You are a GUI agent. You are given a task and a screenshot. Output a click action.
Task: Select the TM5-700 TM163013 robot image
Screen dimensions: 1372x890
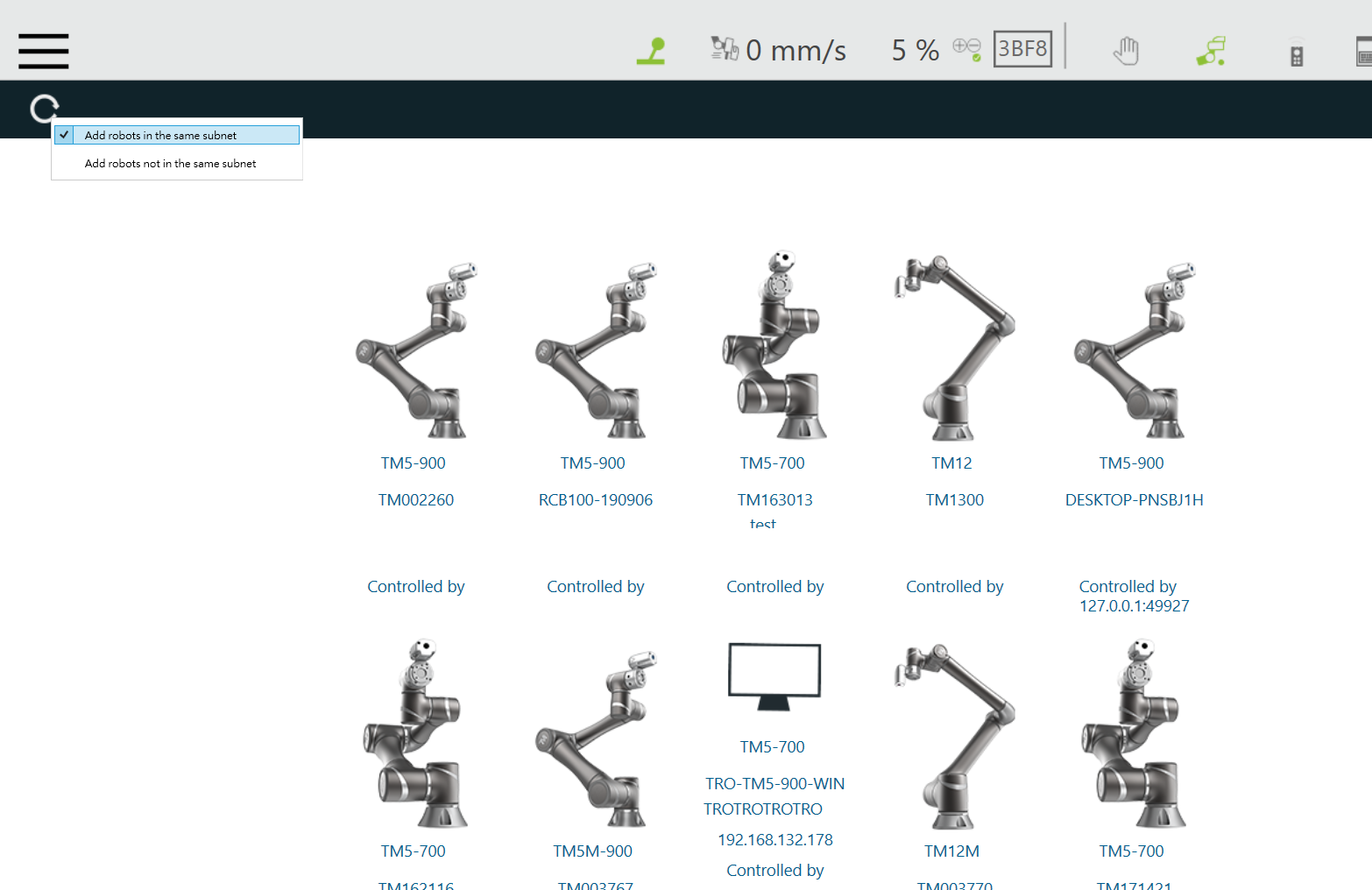pyautogui.click(x=774, y=345)
